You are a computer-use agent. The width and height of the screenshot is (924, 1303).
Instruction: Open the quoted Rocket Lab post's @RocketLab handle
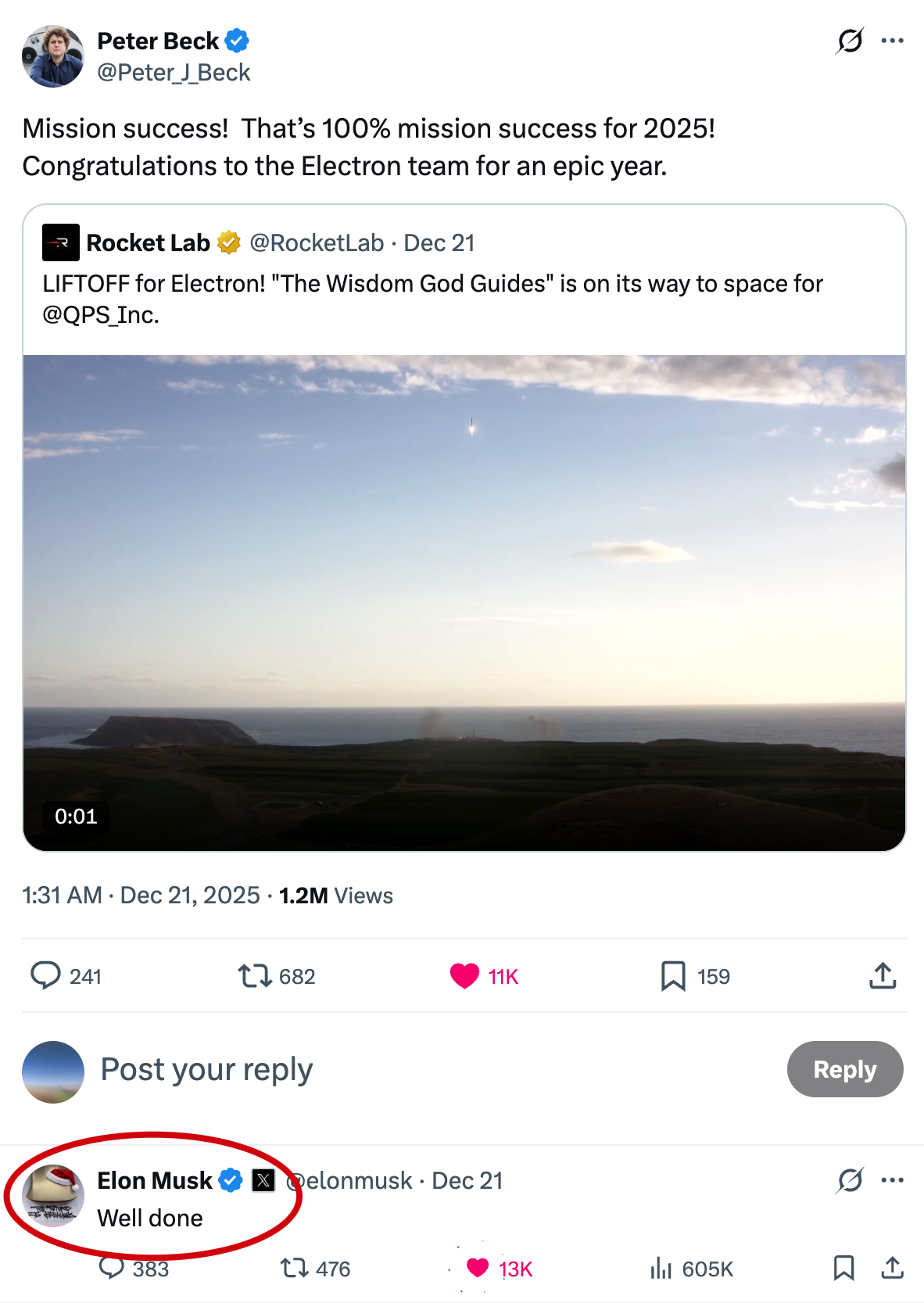317,243
